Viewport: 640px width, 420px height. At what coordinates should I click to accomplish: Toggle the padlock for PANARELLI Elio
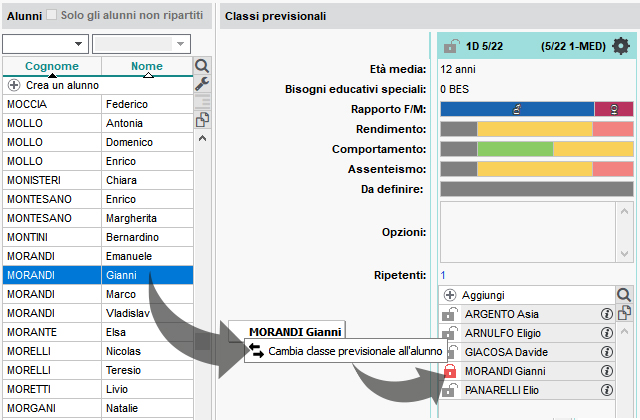pyautogui.click(x=449, y=390)
